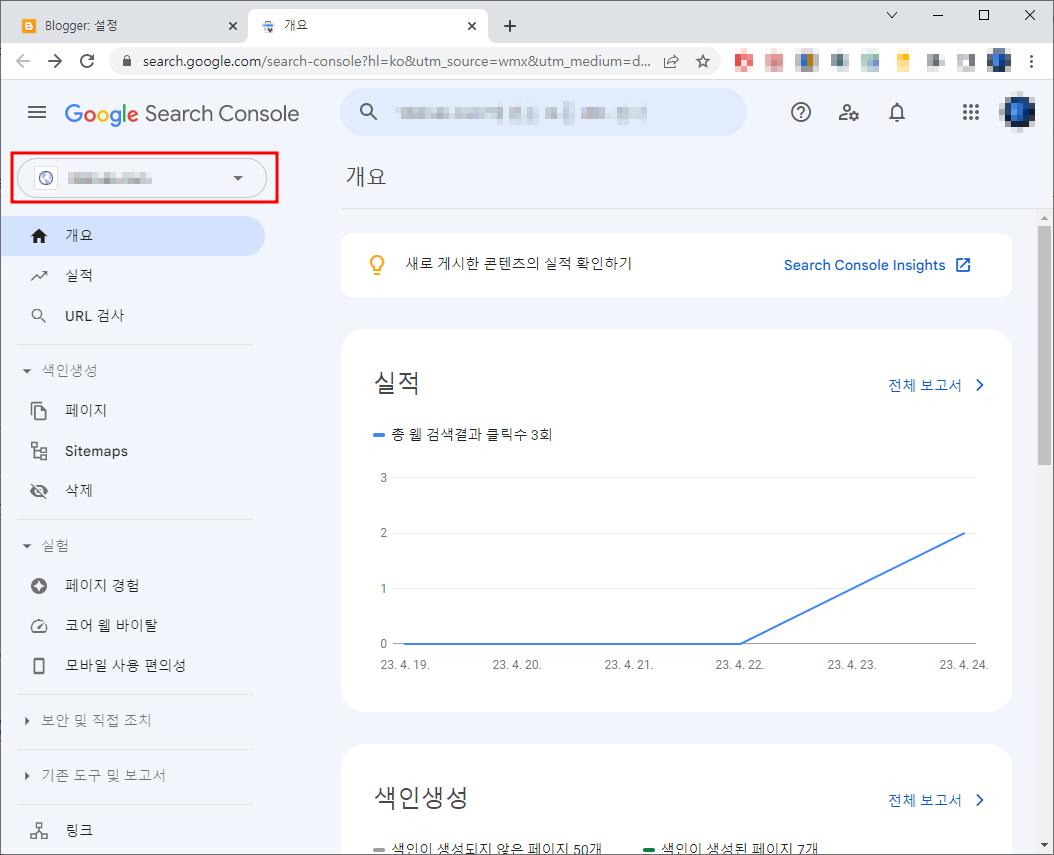Click the chevron arrow after the 실적 전체 보고서 link
Image resolution: width=1054 pixels, height=855 pixels.
pyautogui.click(x=980, y=385)
